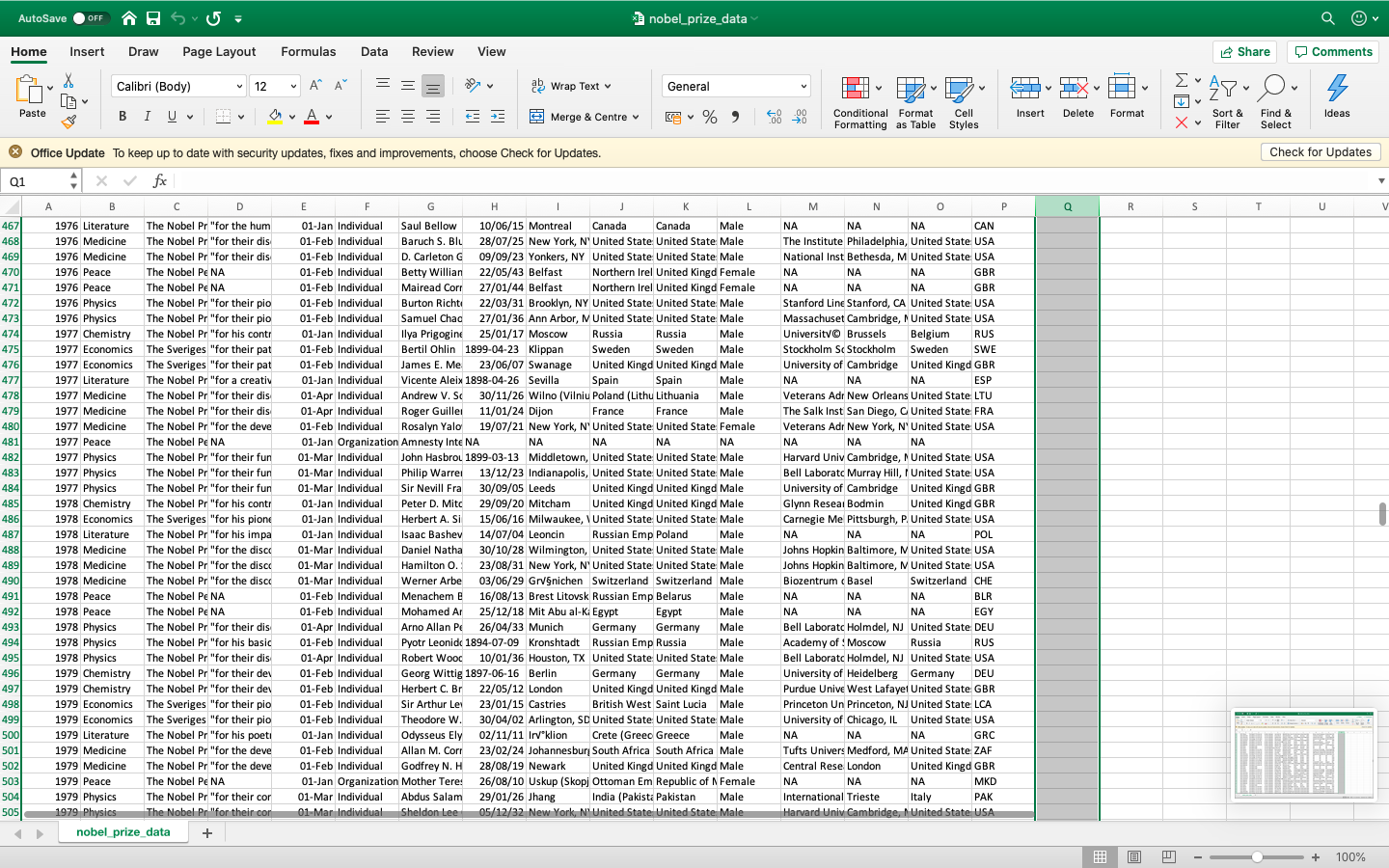
Task: Open the font name dropdown
Action: pos(238,86)
